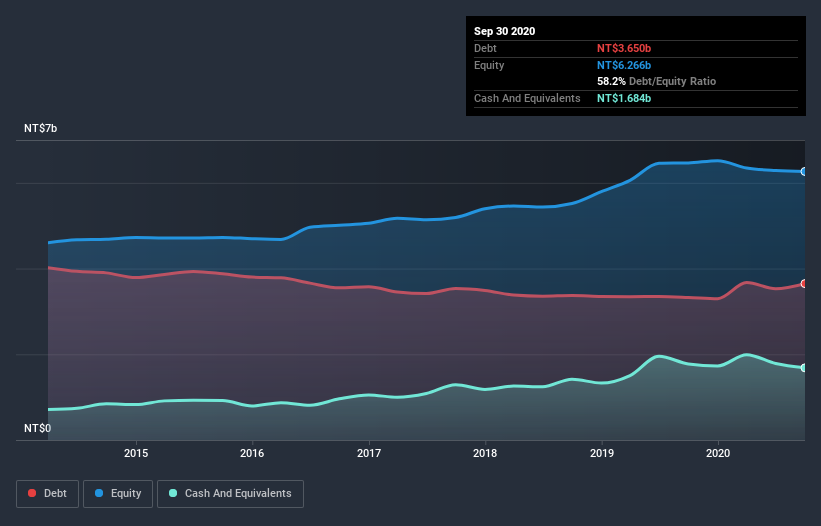This screenshot has height=526, width=821.
Task: Click the Debt label in tooltip
Action: (485, 48)
